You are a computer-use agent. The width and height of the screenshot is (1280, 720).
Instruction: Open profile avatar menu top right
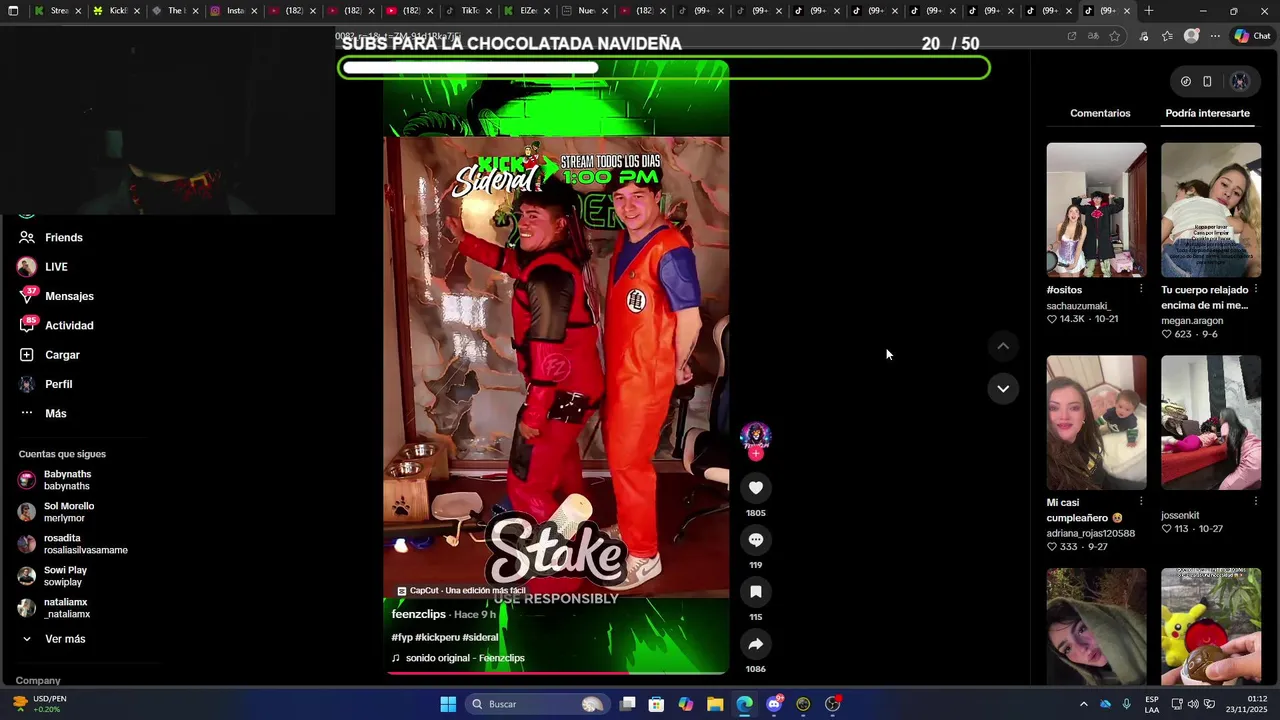[x=1240, y=81]
